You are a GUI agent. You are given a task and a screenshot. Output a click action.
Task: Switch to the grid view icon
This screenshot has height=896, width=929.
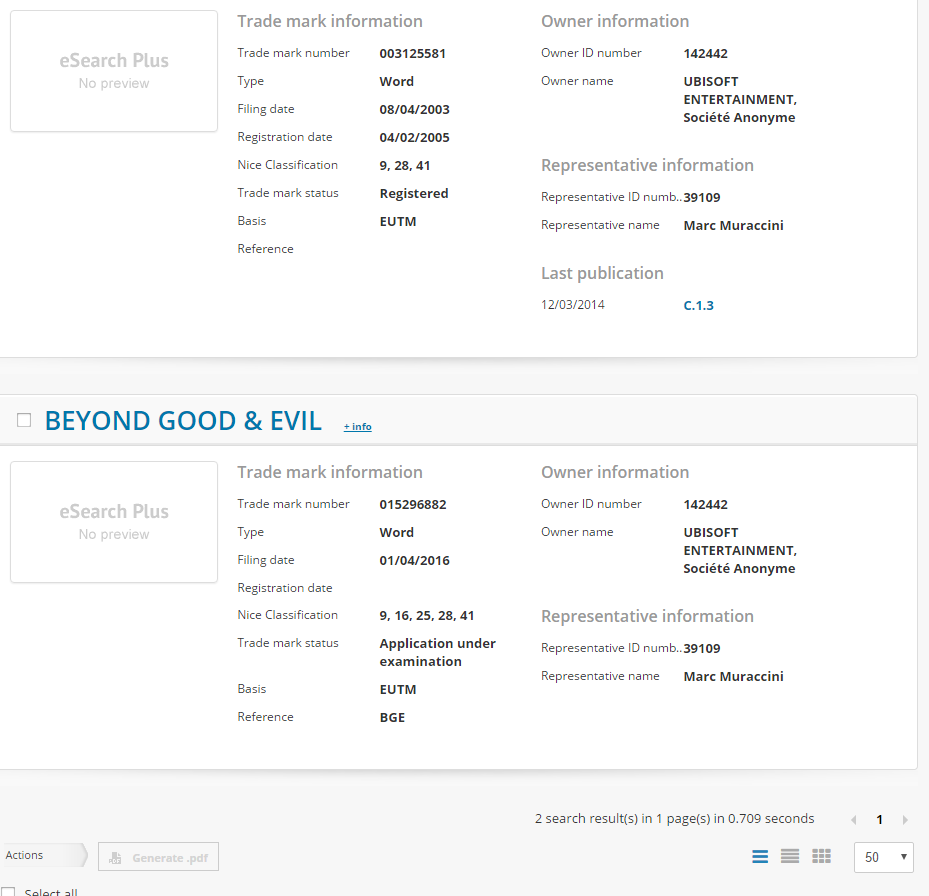tap(821, 856)
